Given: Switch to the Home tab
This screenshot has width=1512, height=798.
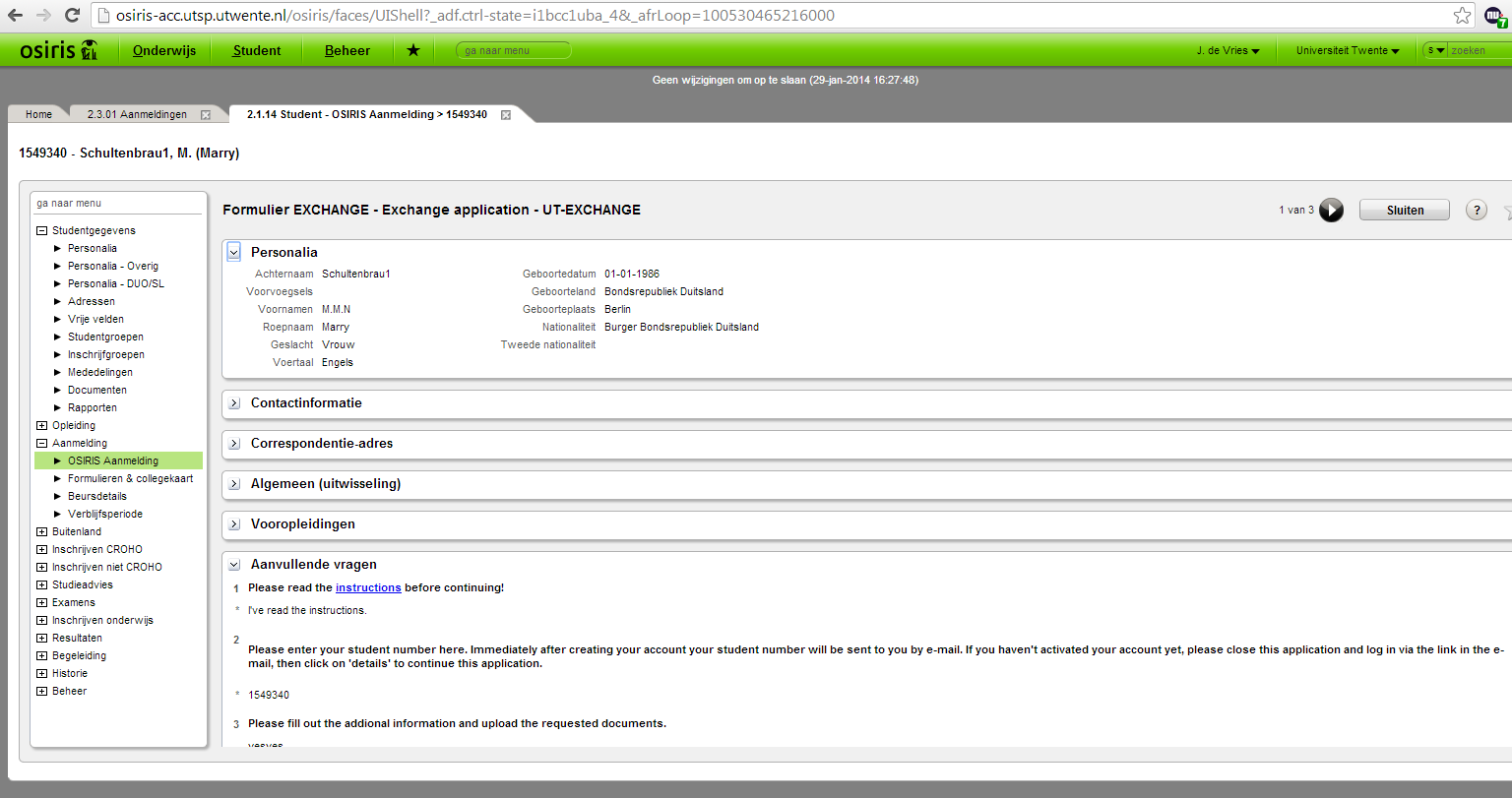Looking at the screenshot, I should tap(38, 114).
